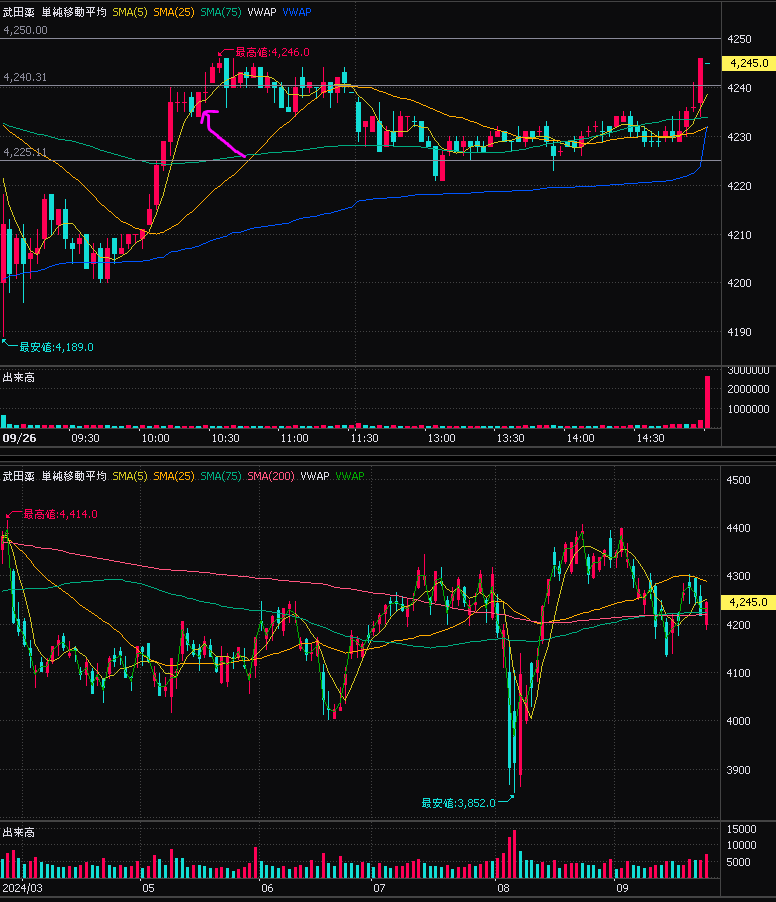
Task: Click the 4220 price axis label
Action: tap(739, 186)
